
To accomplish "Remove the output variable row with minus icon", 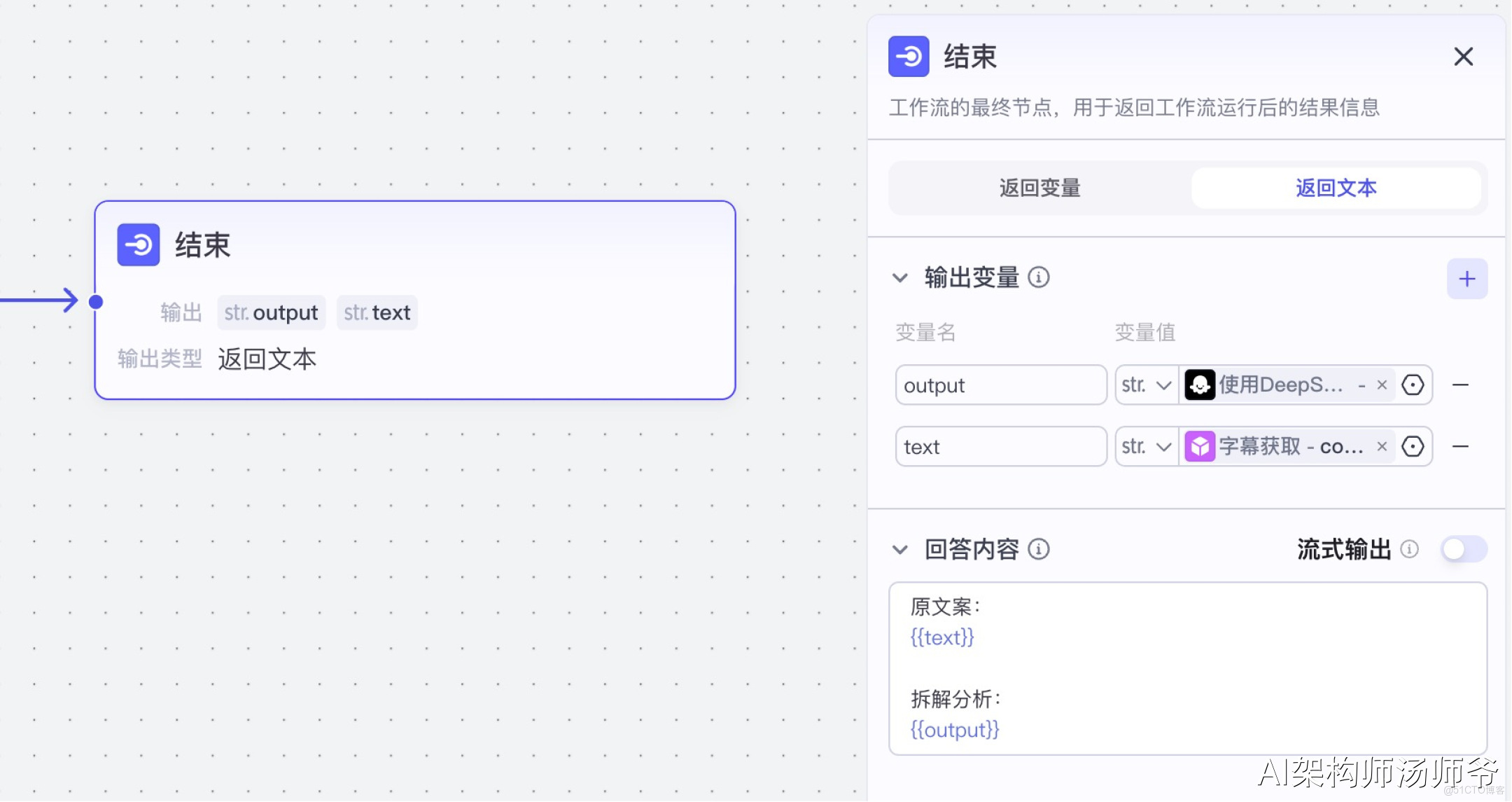I will (x=1460, y=385).
